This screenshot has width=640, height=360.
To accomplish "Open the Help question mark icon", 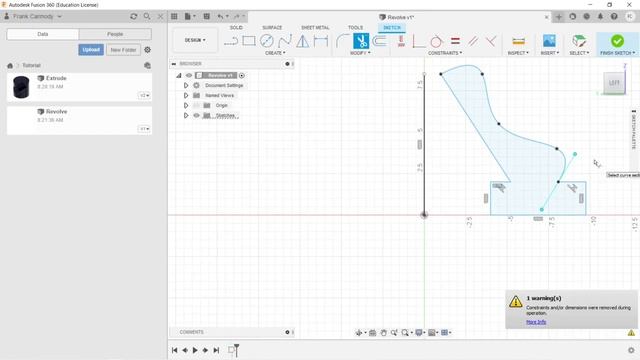I will [614, 16].
